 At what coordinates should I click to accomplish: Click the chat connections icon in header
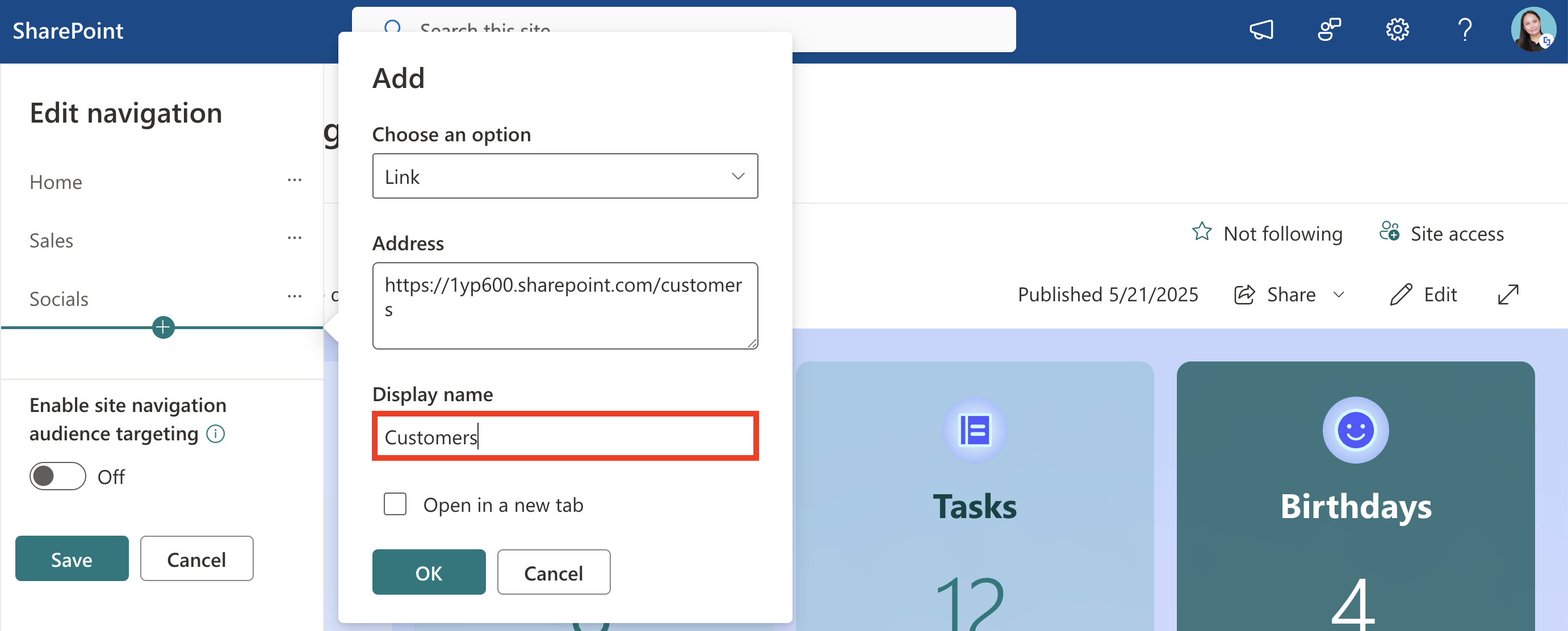1329,30
